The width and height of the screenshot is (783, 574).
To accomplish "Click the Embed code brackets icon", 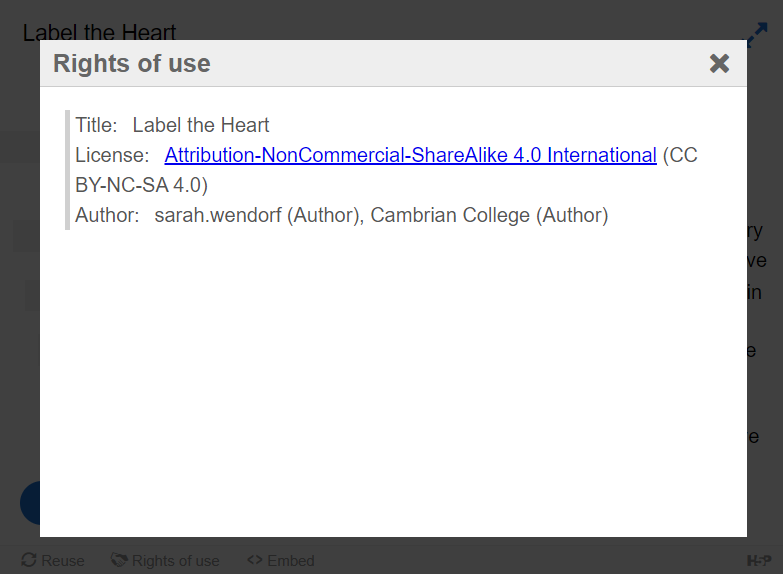I will point(255,560).
